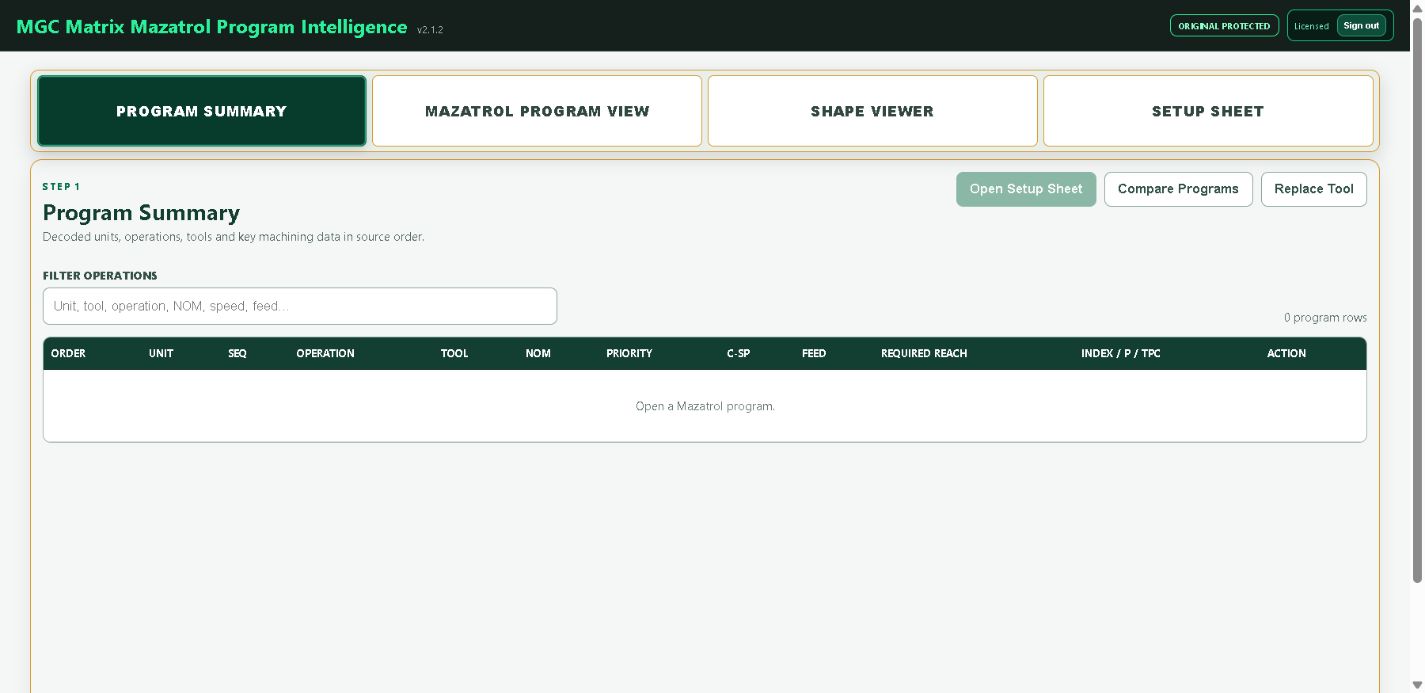1425x693 pixels.
Task: Open the Mazatrol Program View tab
Action: point(537,111)
